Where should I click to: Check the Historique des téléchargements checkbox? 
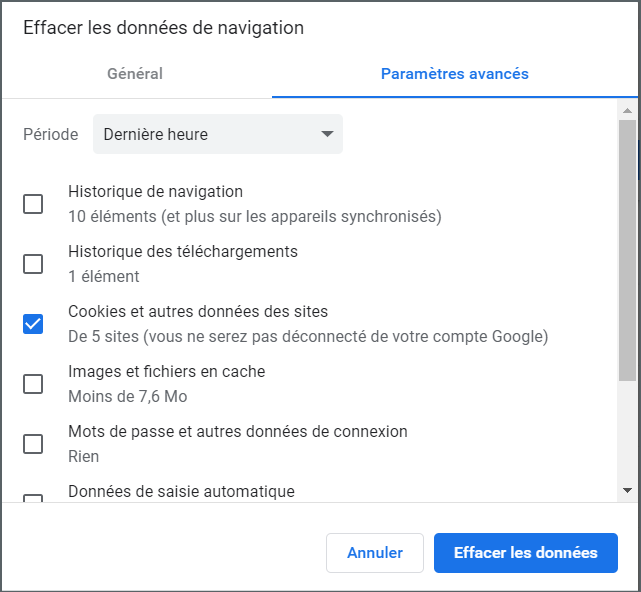33,264
